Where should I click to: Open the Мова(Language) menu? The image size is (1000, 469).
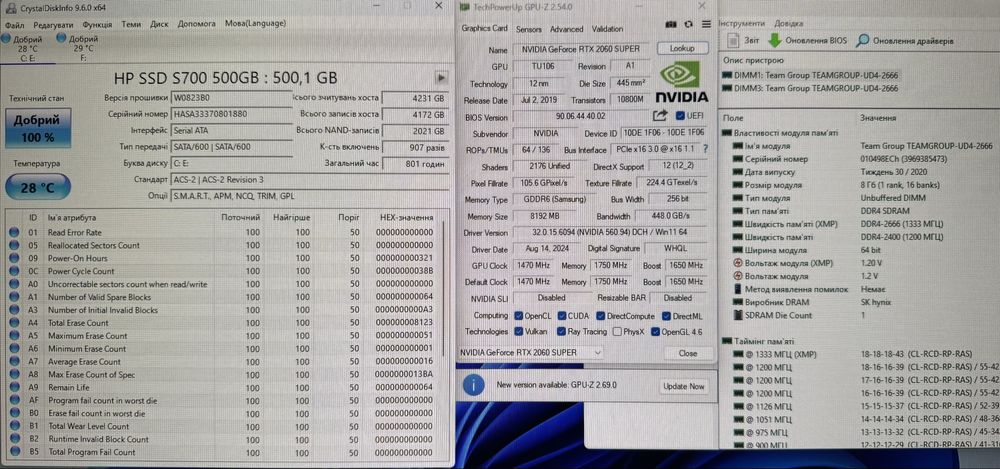pyautogui.click(x=255, y=24)
